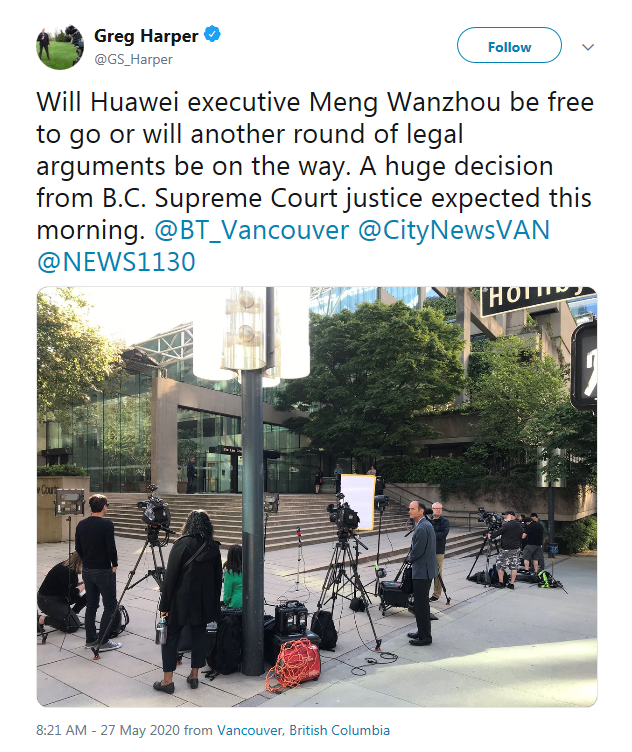Click the orange extension cord in the photo
Screen dimensions: 632x752
(294, 666)
